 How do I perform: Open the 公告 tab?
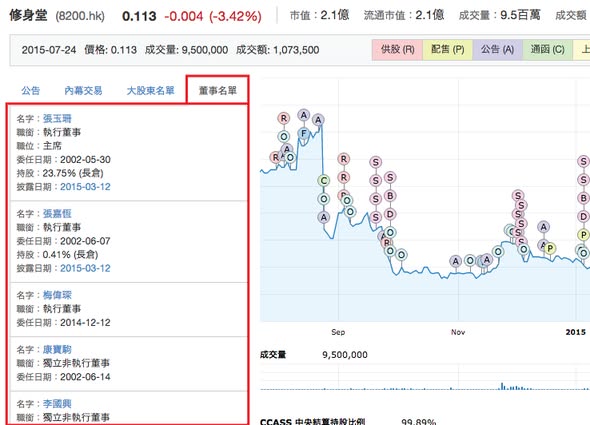(30, 90)
